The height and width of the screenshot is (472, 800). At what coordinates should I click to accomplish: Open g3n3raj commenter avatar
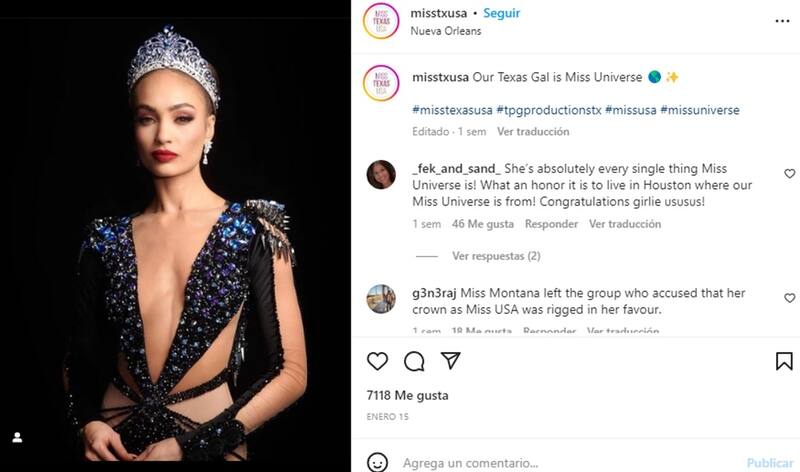[381, 299]
